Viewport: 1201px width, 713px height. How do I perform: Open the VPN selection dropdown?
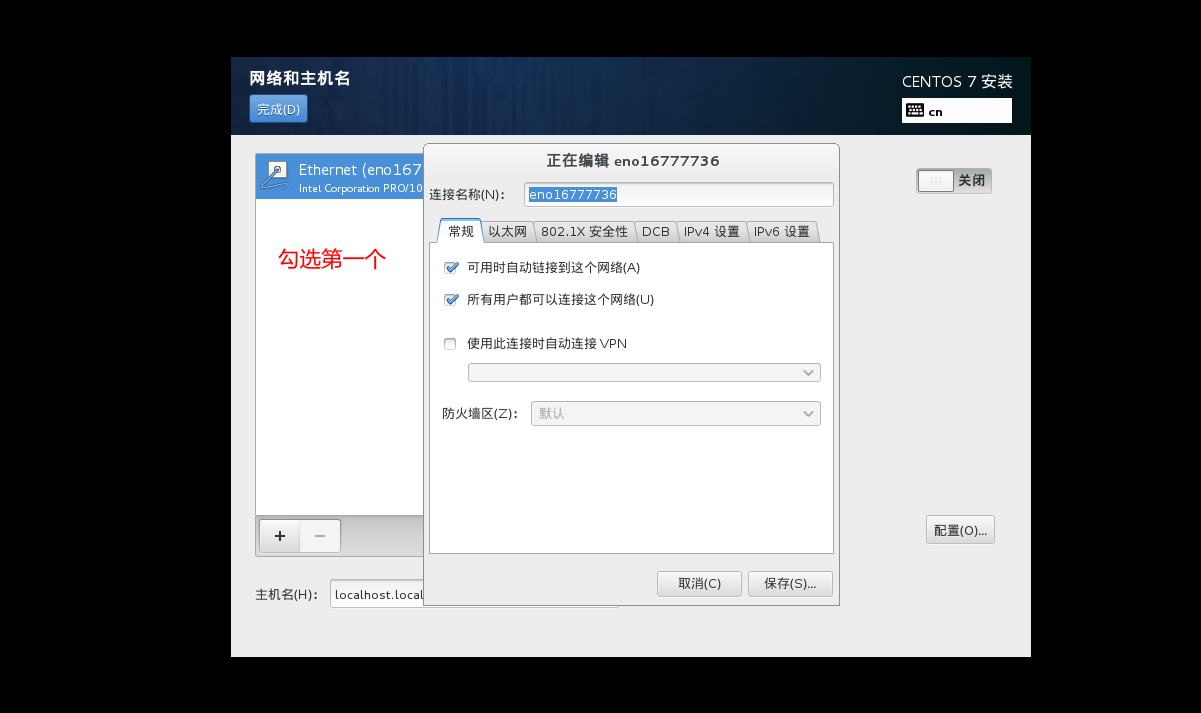(644, 372)
